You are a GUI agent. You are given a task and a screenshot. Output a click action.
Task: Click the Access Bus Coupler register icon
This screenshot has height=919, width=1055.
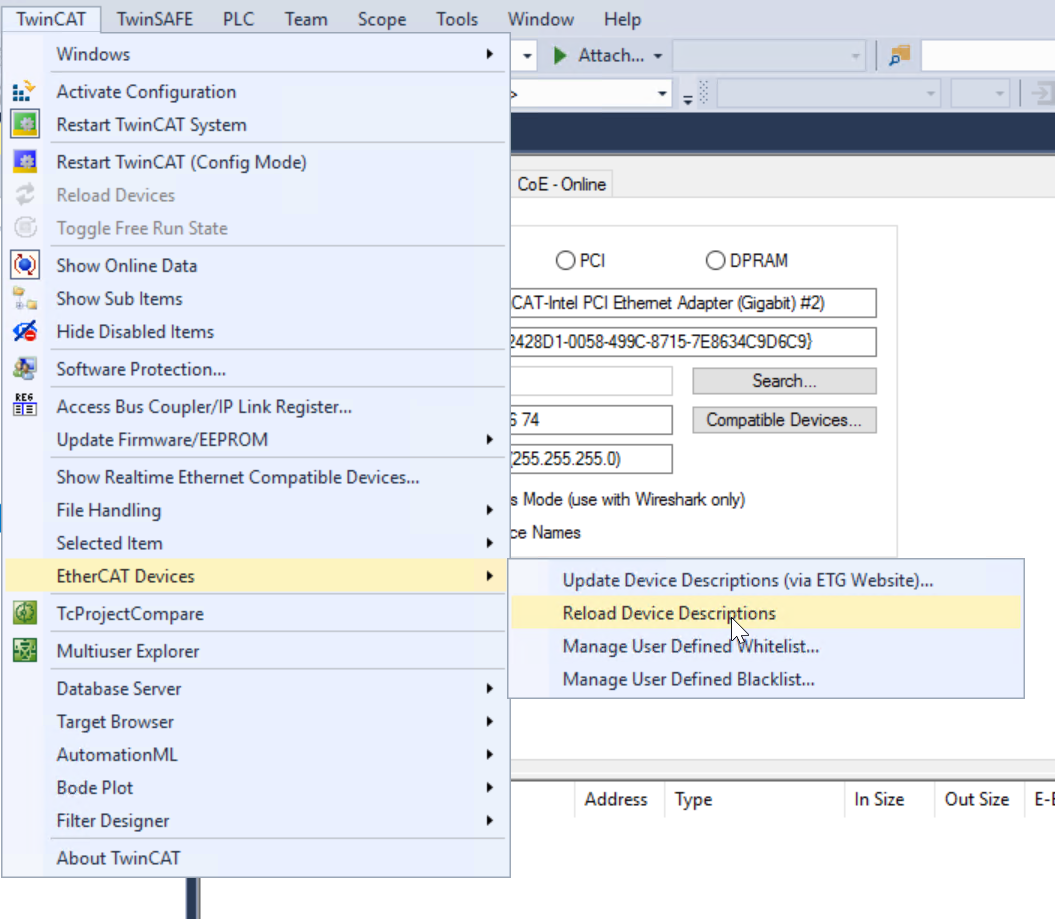25,406
